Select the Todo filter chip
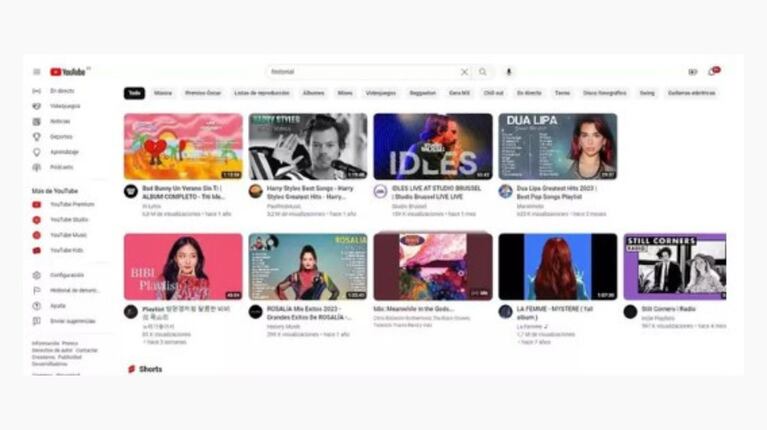This screenshot has height=430, width=767. [x=134, y=93]
